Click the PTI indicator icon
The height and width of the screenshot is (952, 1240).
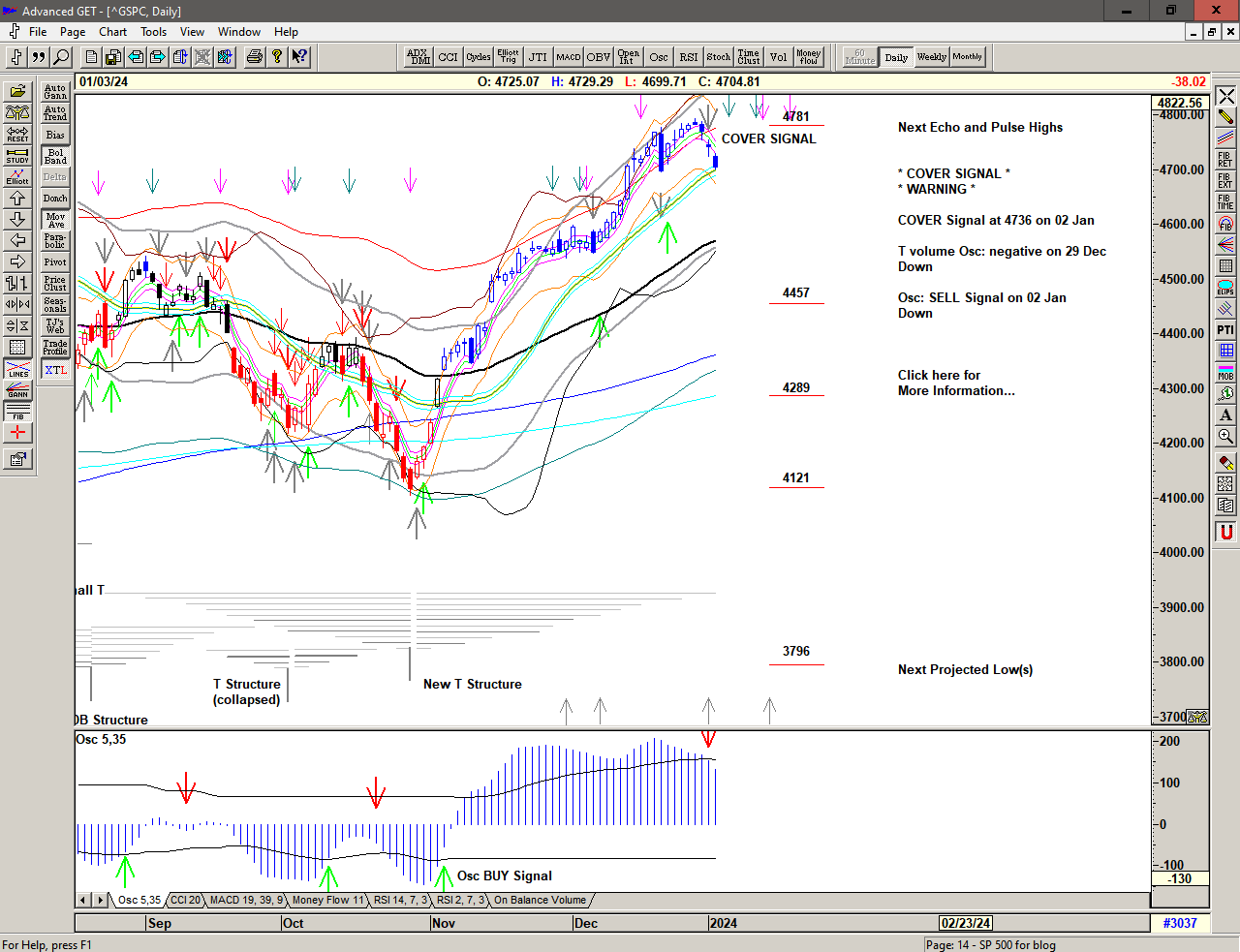(x=1225, y=330)
